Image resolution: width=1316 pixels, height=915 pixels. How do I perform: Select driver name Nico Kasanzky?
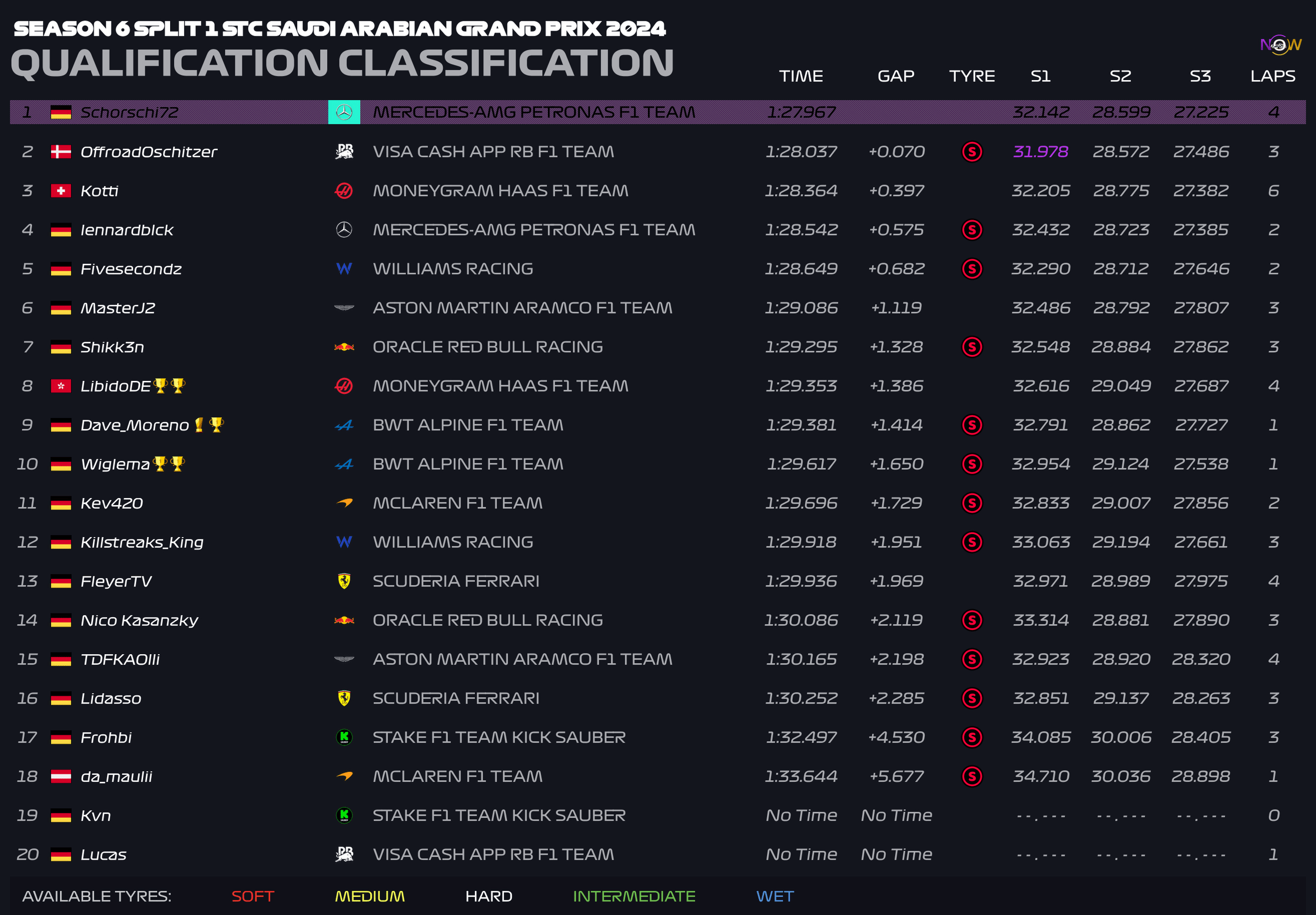click(x=139, y=621)
